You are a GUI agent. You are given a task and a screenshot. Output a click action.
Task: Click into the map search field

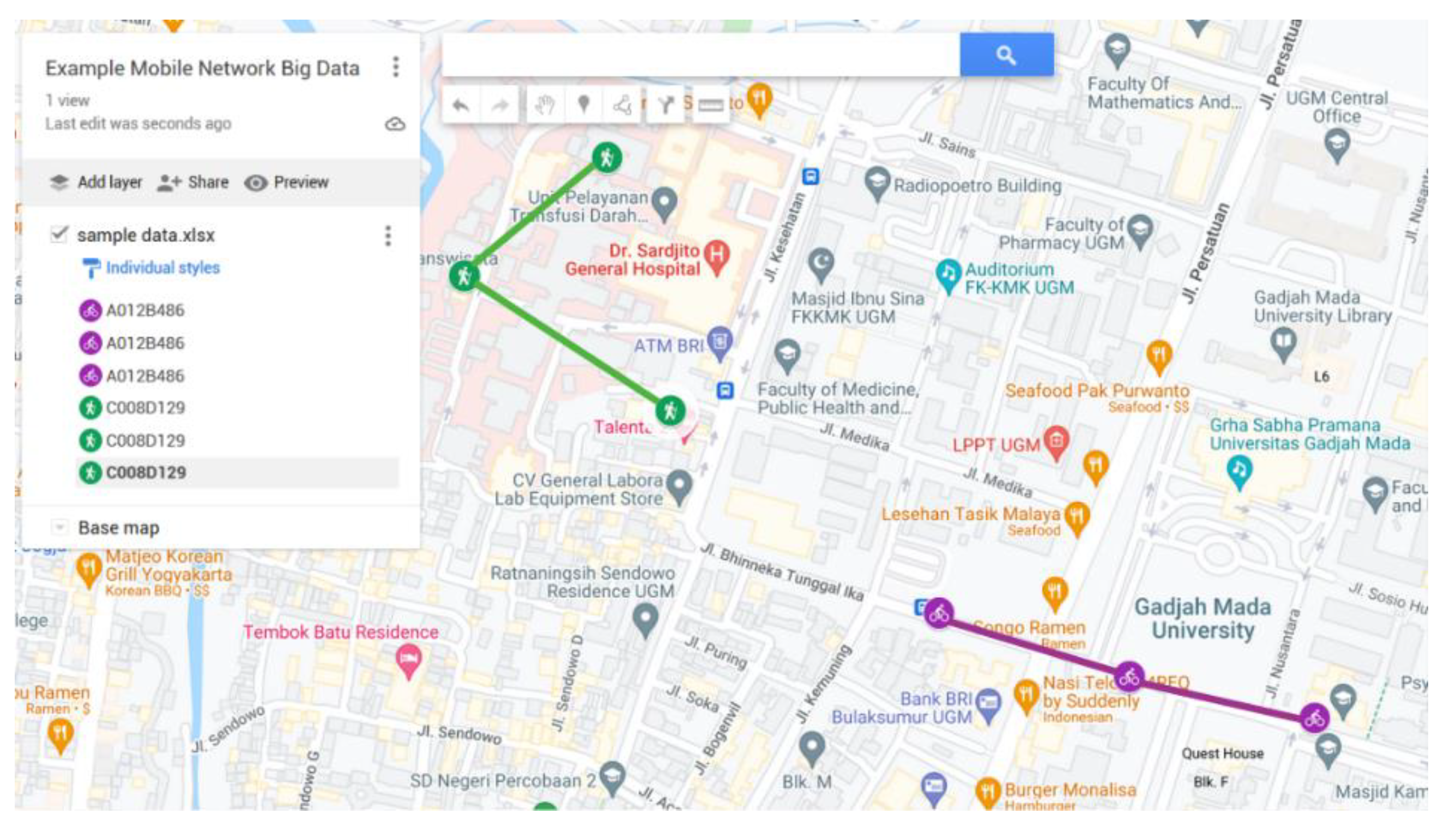(x=700, y=55)
